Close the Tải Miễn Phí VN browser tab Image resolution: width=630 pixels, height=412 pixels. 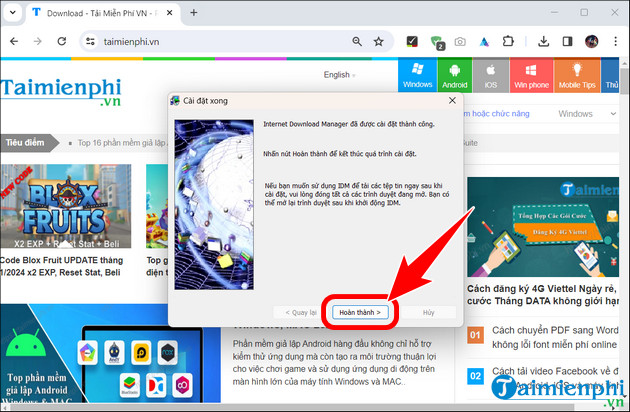pyautogui.click(x=170, y=13)
